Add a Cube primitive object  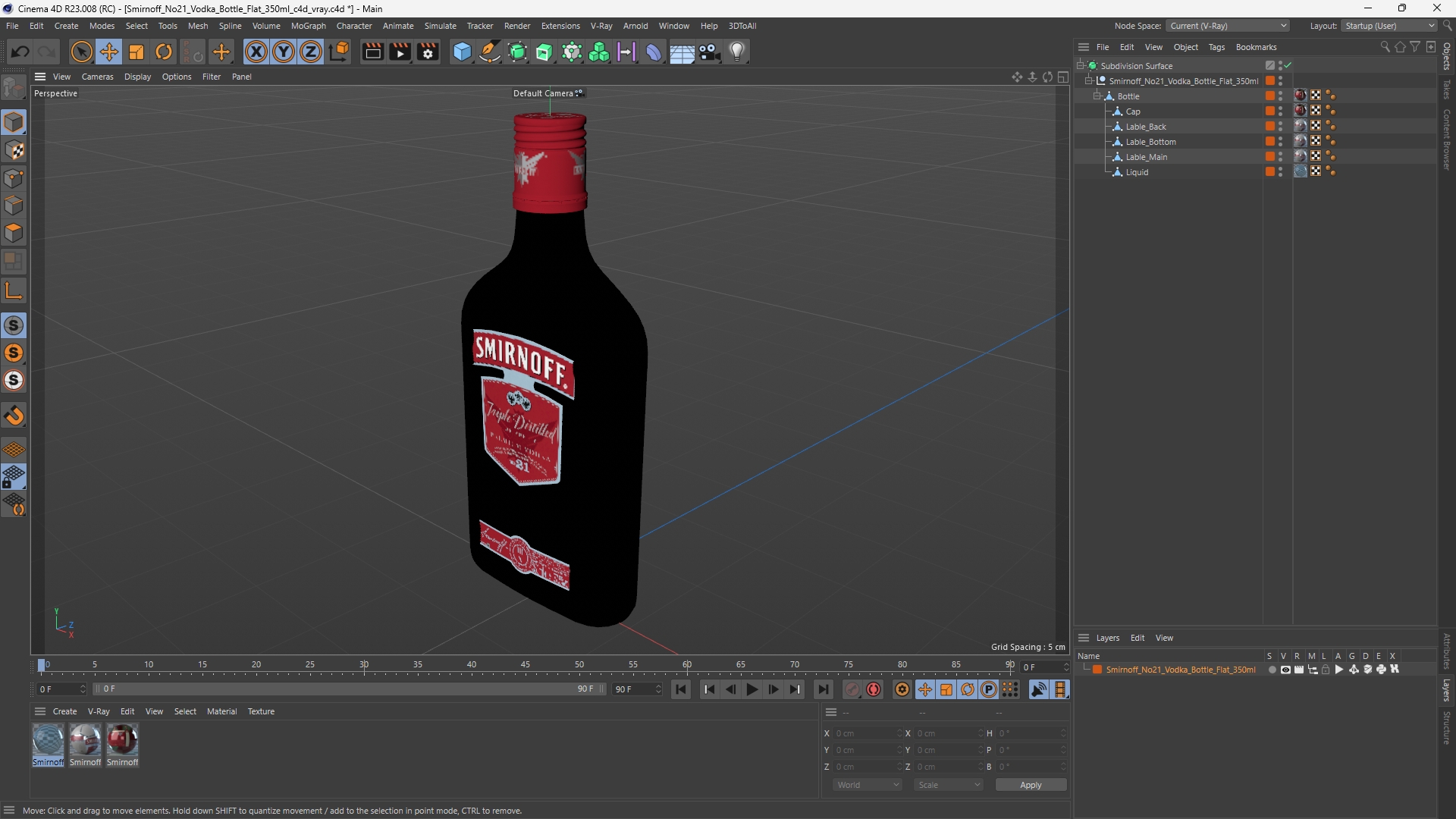point(462,52)
